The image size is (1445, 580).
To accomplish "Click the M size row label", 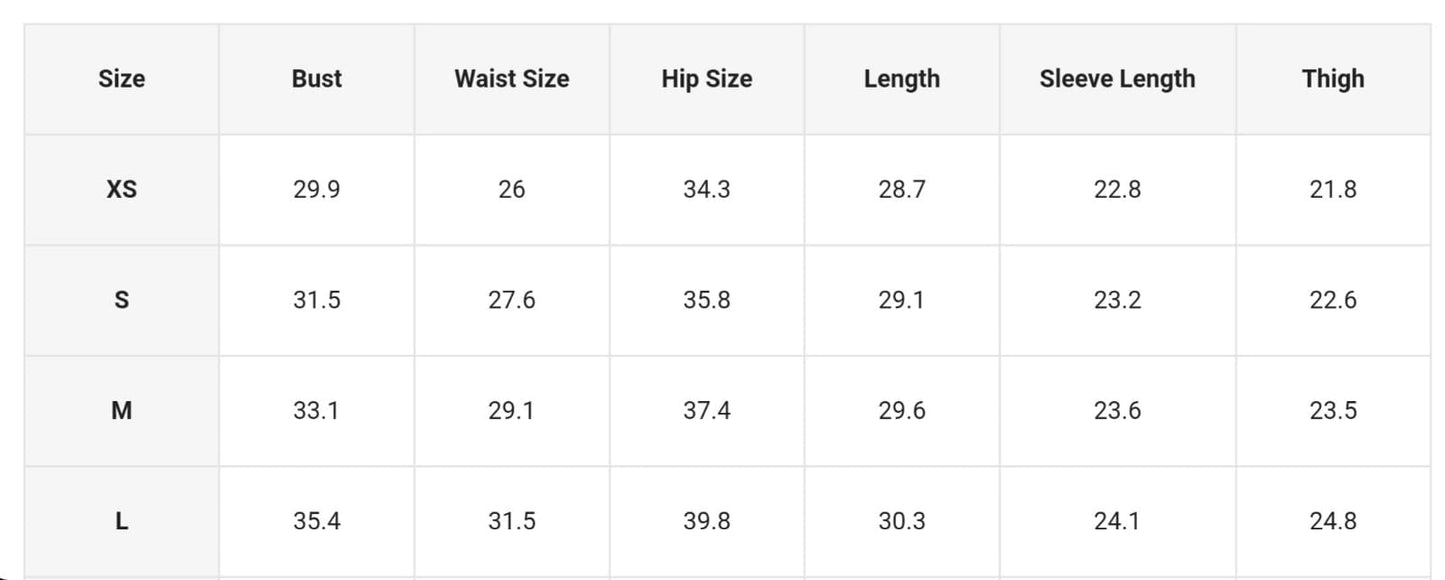I will [121, 411].
